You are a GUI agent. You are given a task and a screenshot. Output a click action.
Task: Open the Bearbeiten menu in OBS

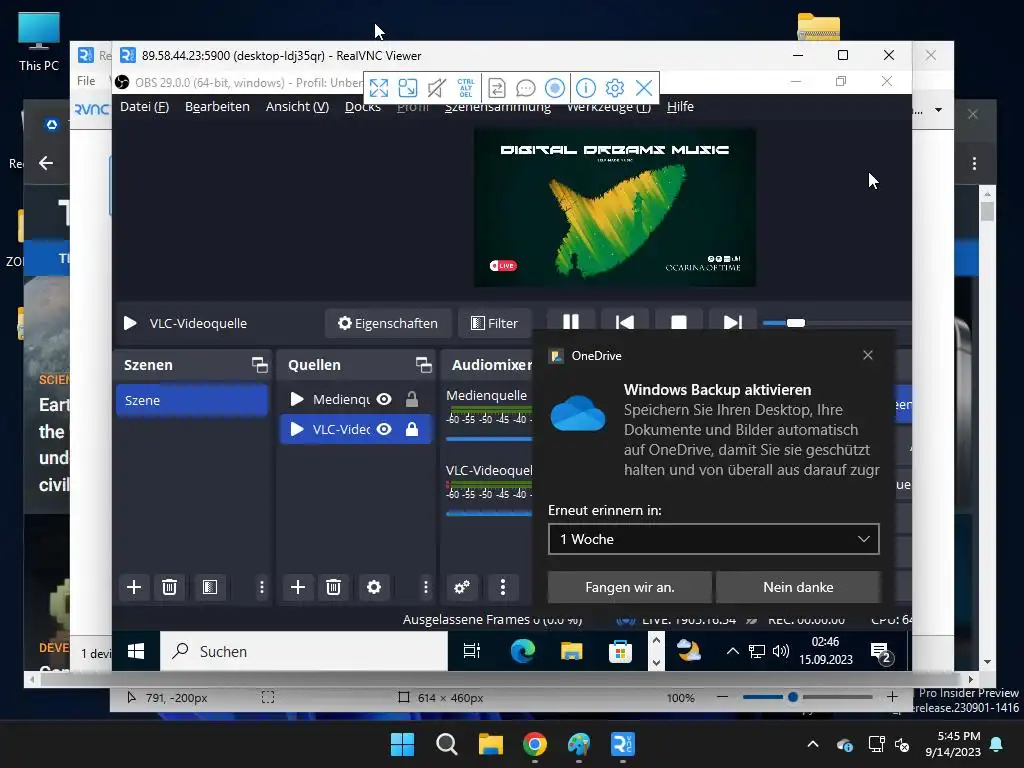[x=217, y=106]
